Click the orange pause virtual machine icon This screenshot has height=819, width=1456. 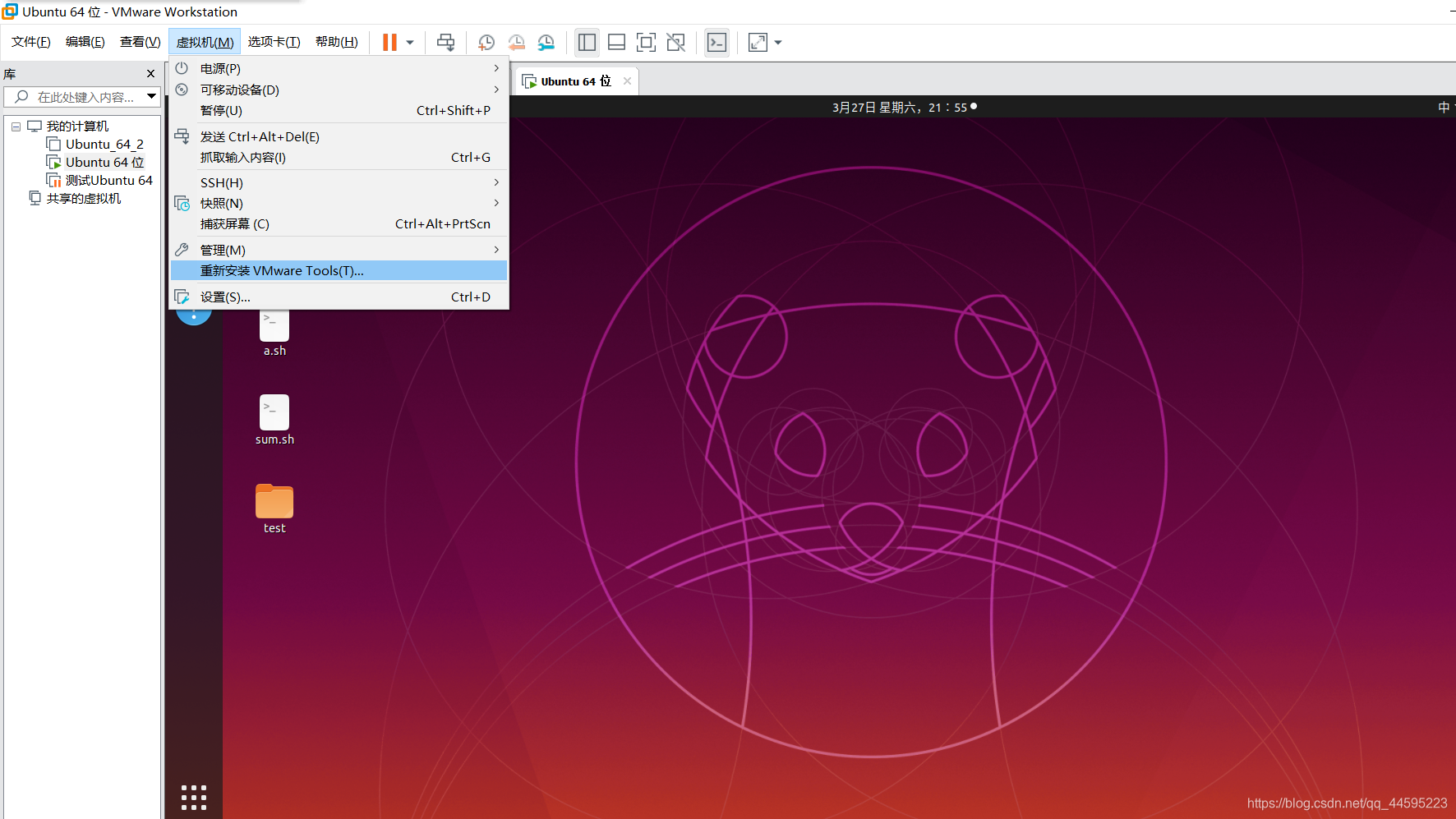389,42
